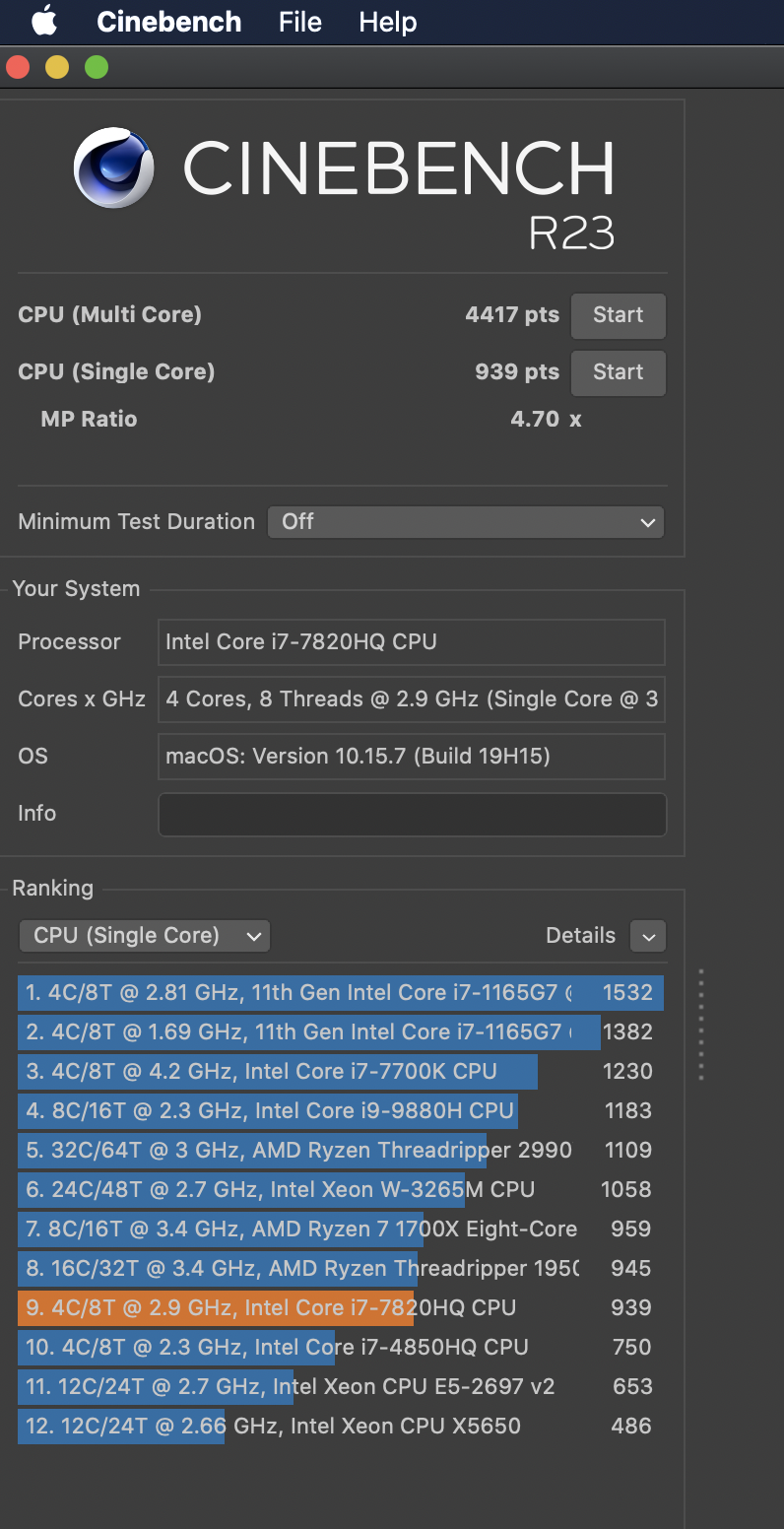The height and width of the screenshot is (1529, 784).
Task: Select ranking row 7 Ryzen 7 1700X
Action: 341,1229
